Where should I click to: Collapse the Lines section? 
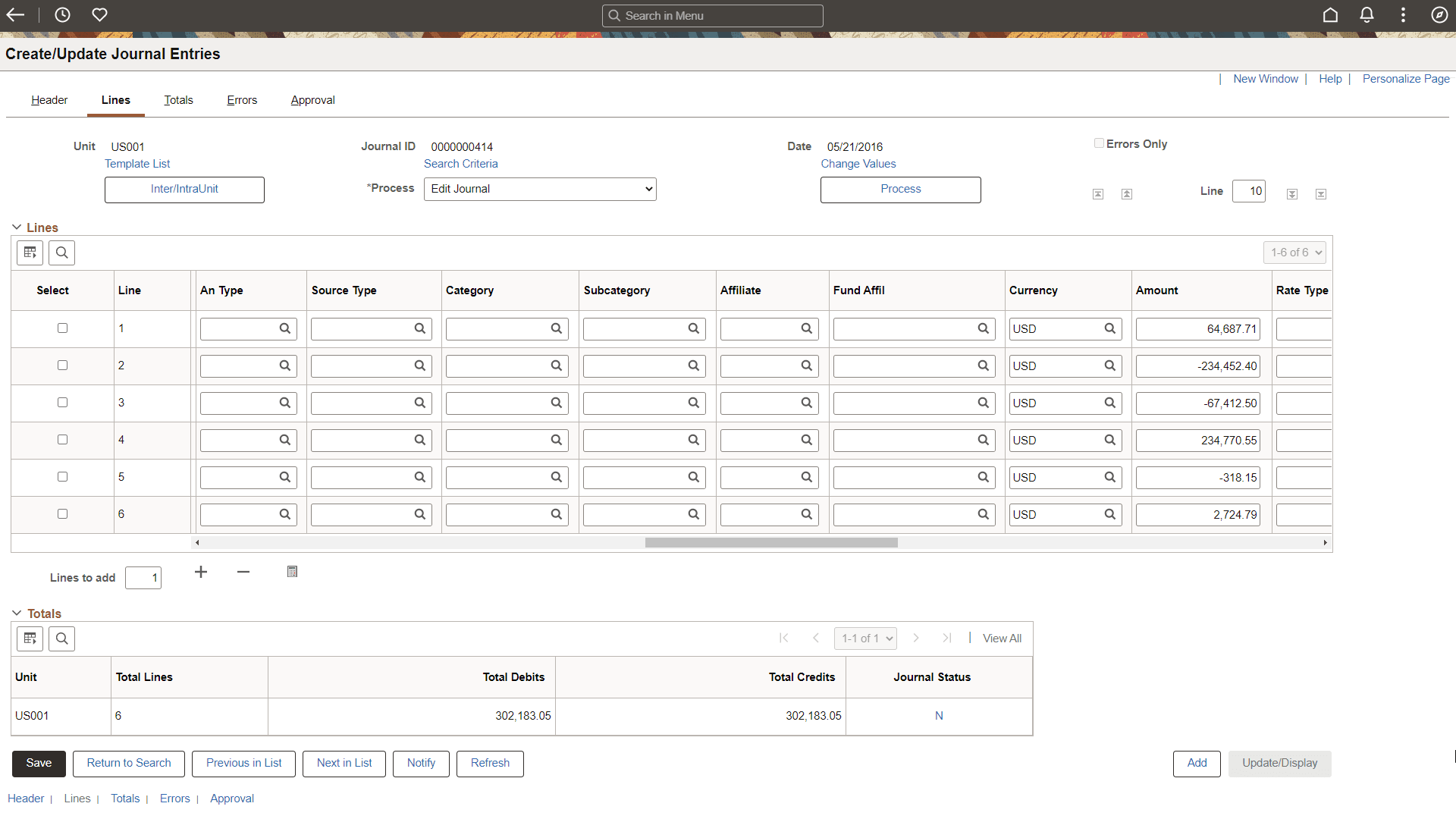click(x=17, y=227)
